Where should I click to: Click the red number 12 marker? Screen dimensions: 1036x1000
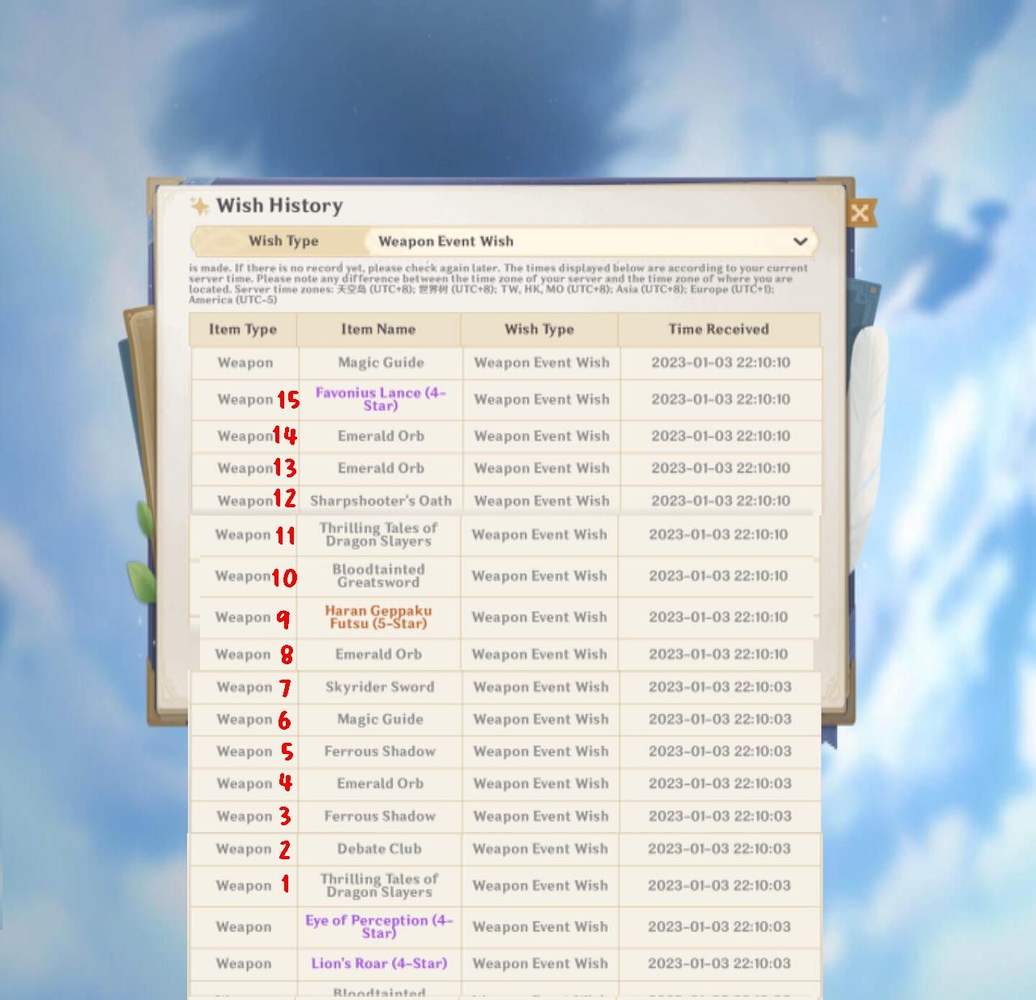point(285,499)
